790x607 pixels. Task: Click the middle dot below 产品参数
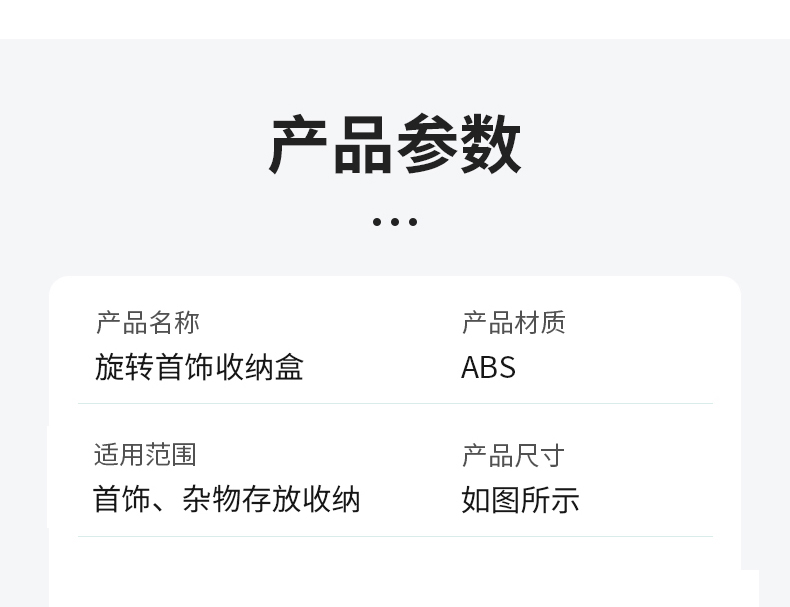click(395, 222)
